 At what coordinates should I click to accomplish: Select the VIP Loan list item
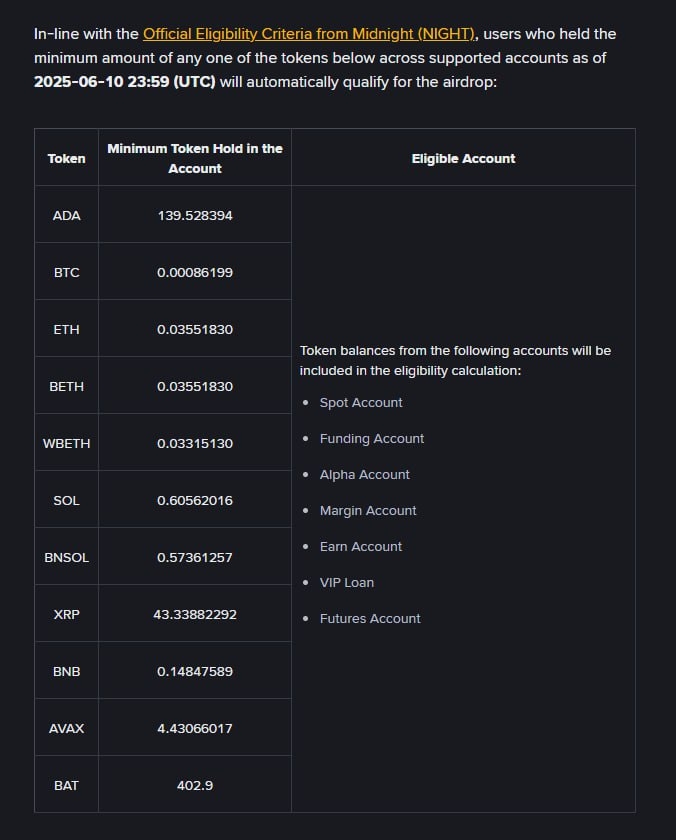(x=347, y=582)
